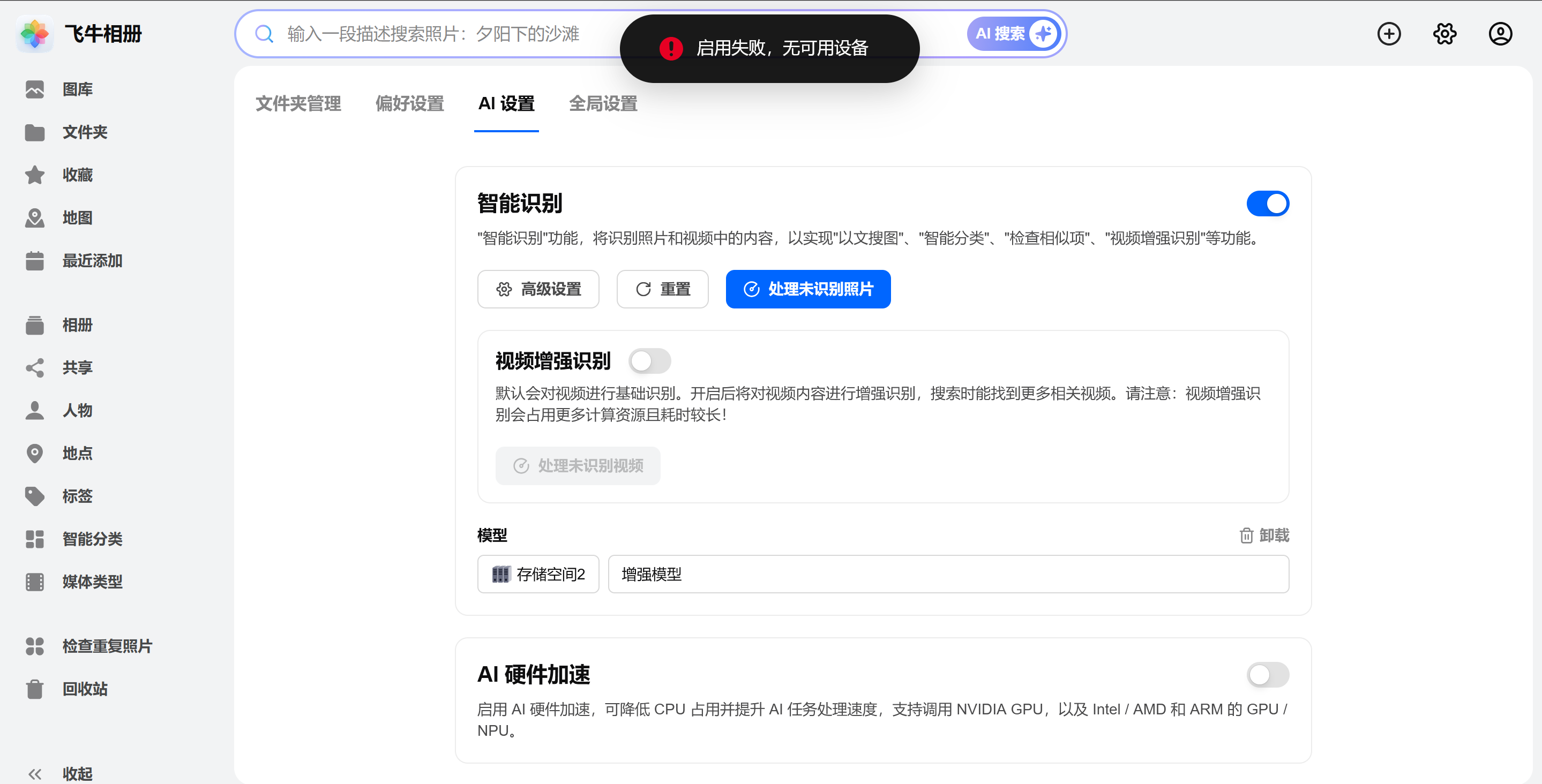This screenshot has height=784, width=1542.
Task: Click the 存储空间2 storage drive icon
Action: pos(501,575)
